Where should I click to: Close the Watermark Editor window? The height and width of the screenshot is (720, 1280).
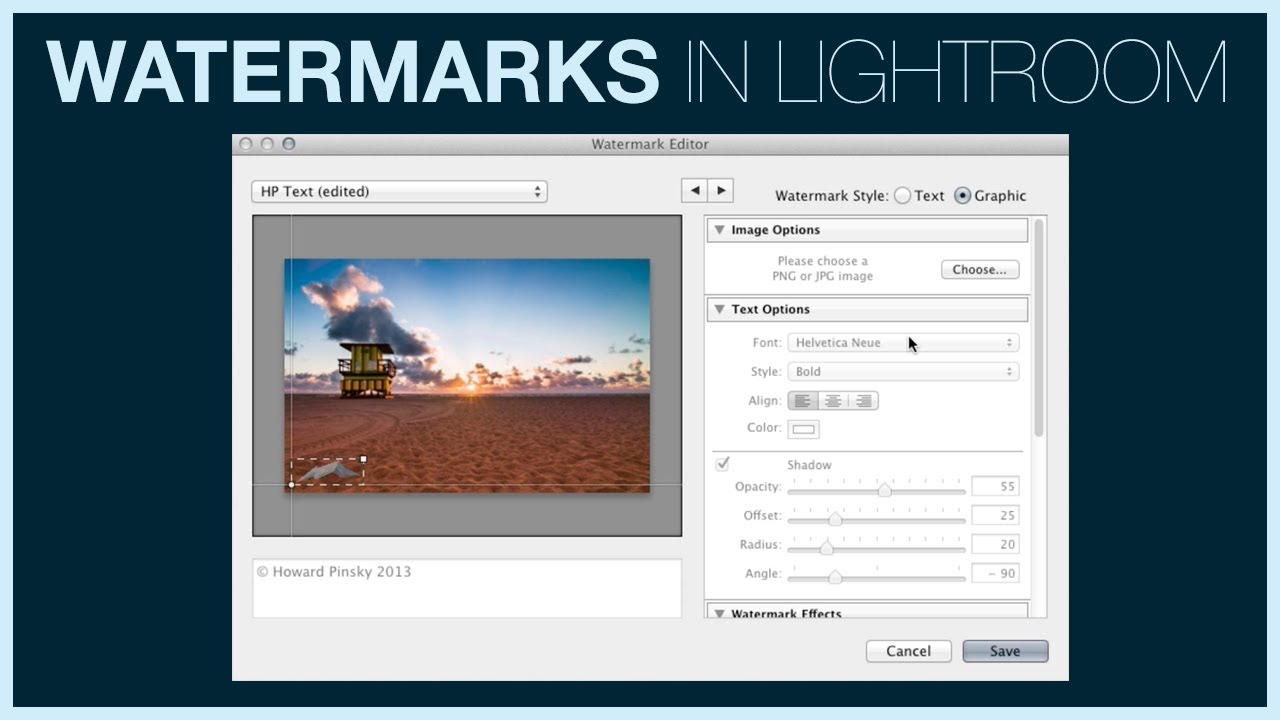tap(246, 144)
